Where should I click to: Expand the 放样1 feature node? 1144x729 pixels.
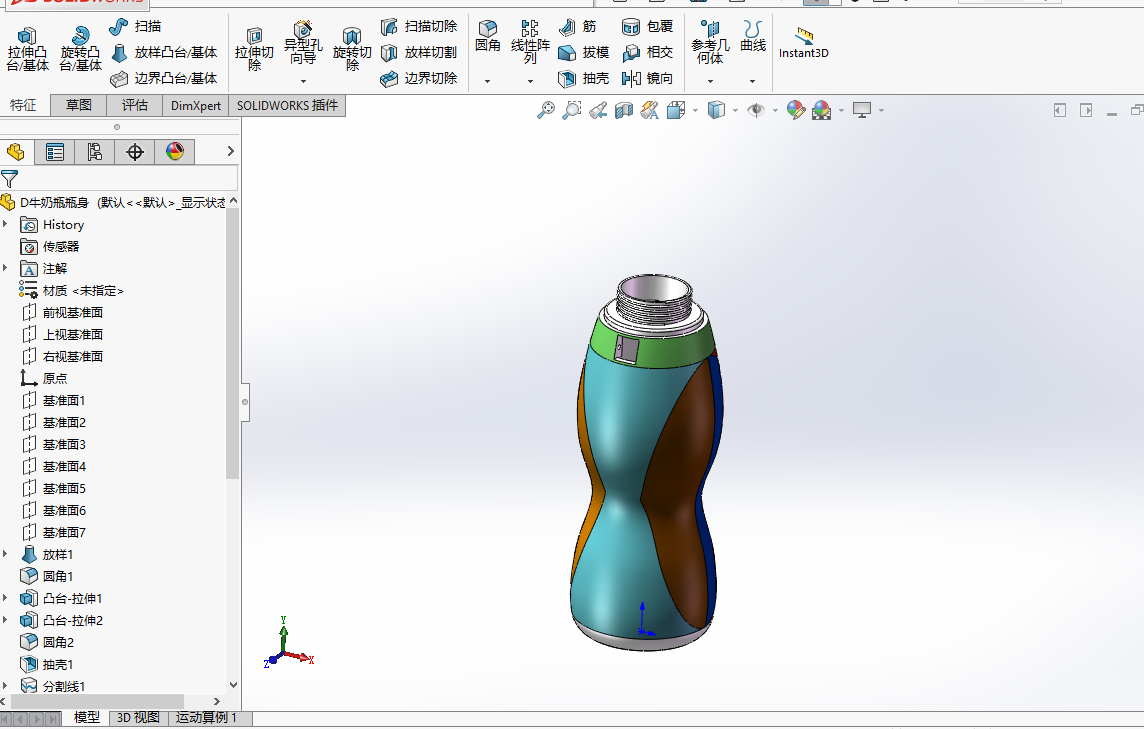[x=6, y=554]
